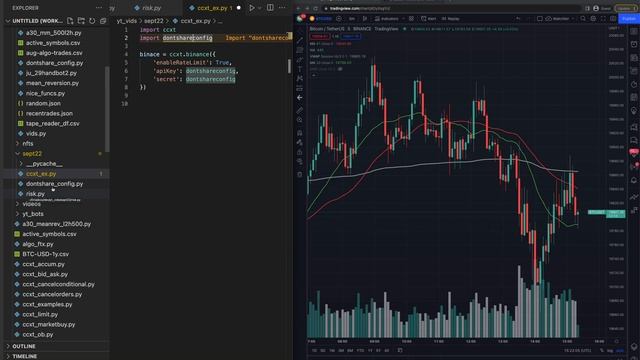This screenshot has width=640, height=360.
Task: Toggle log scale below the TradingView chart
Action: [610, 351]
